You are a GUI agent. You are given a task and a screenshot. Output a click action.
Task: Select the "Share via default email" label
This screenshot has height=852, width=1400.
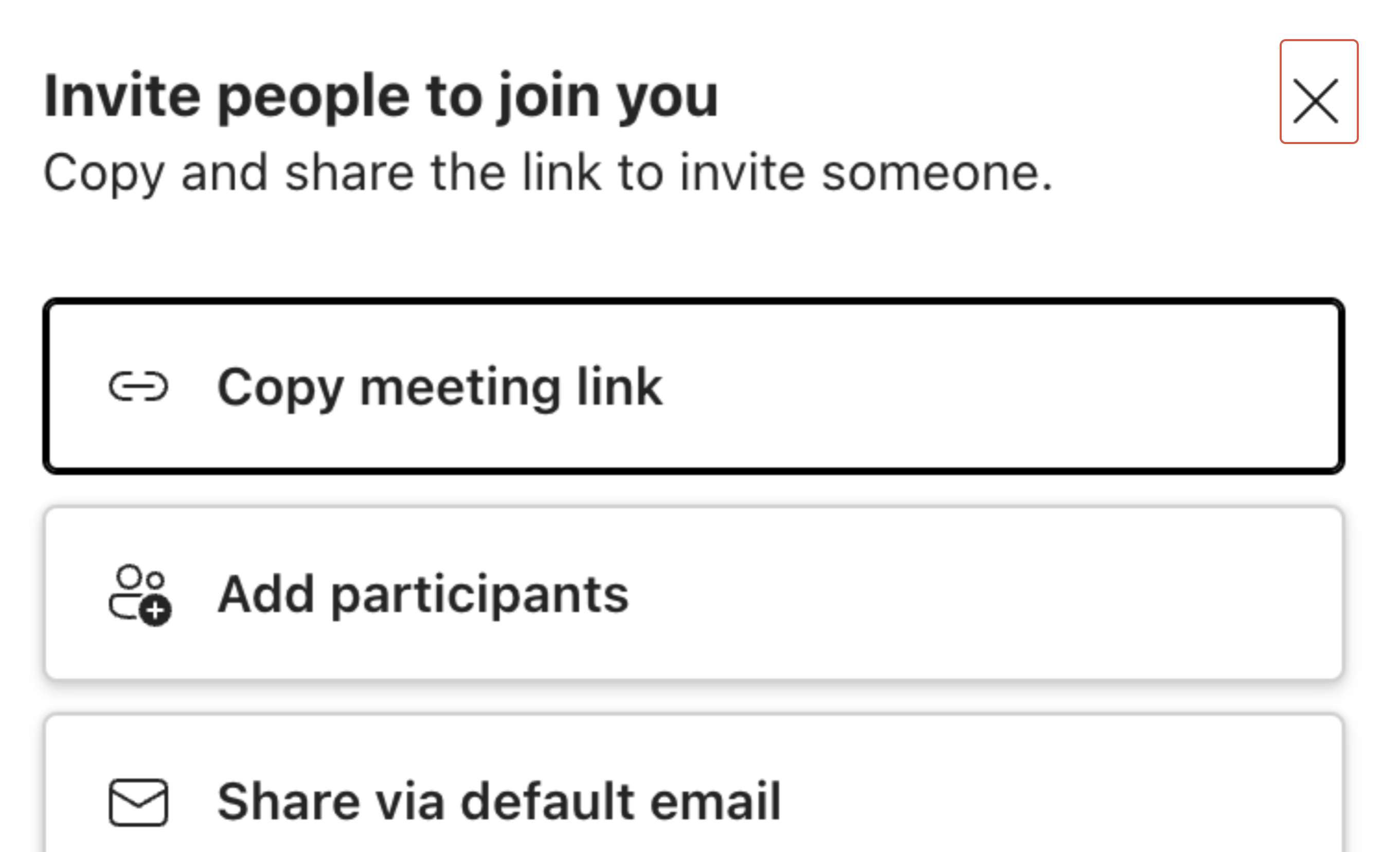click(499, 802)
